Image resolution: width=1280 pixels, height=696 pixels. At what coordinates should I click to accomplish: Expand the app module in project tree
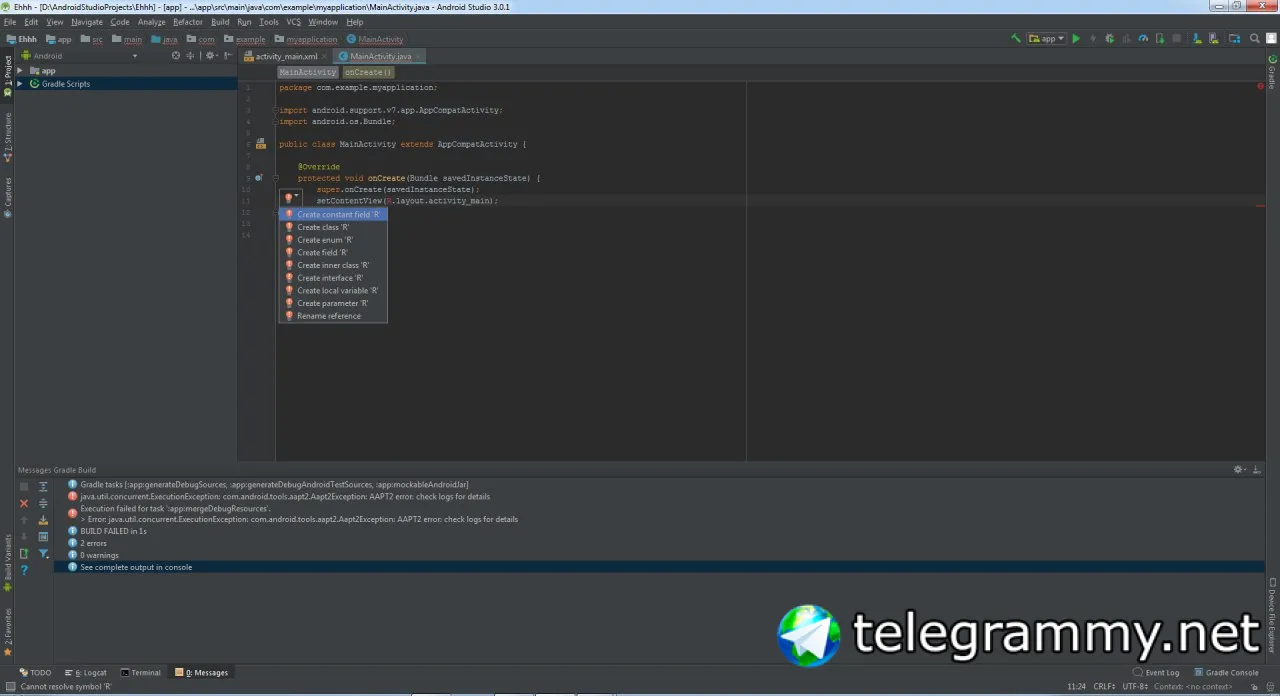[20, 71]
